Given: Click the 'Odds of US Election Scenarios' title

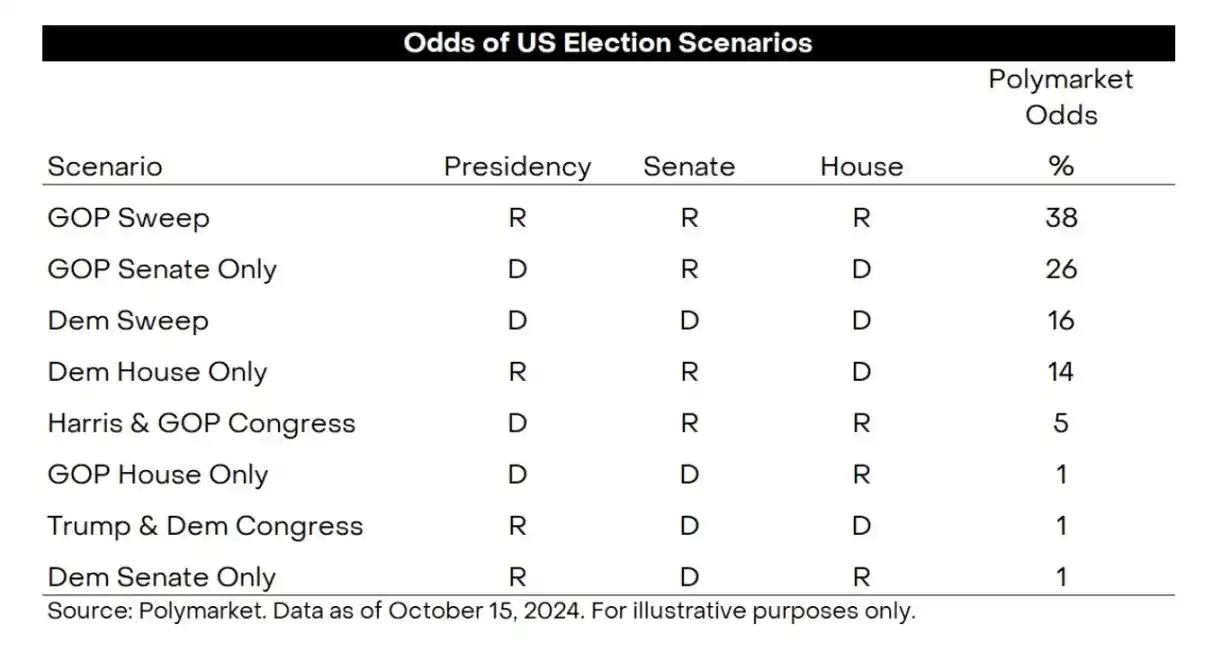Looking at the screenshot, I should pos(607,43).
